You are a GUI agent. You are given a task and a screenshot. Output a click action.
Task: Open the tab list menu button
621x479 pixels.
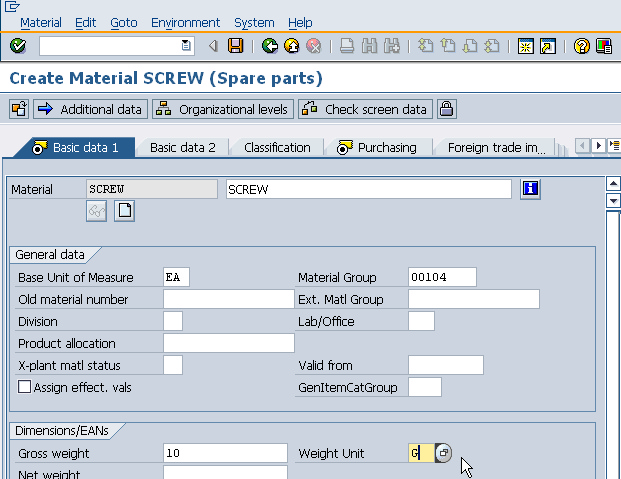[x=614, y=146]
